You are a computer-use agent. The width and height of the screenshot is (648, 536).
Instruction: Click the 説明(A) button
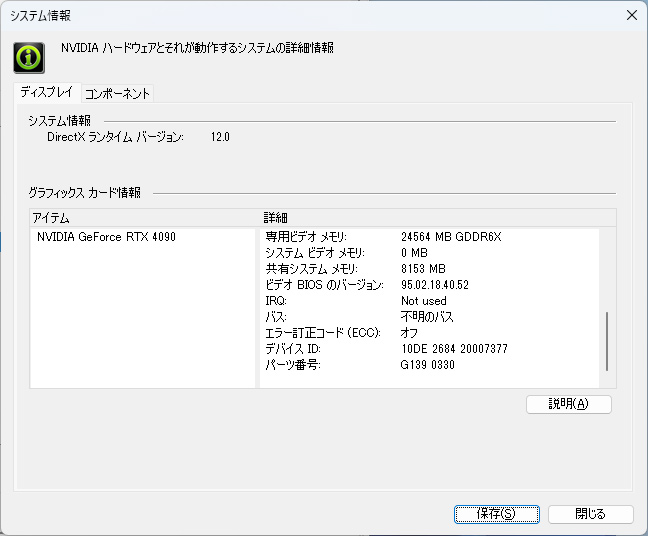point(568,404)
